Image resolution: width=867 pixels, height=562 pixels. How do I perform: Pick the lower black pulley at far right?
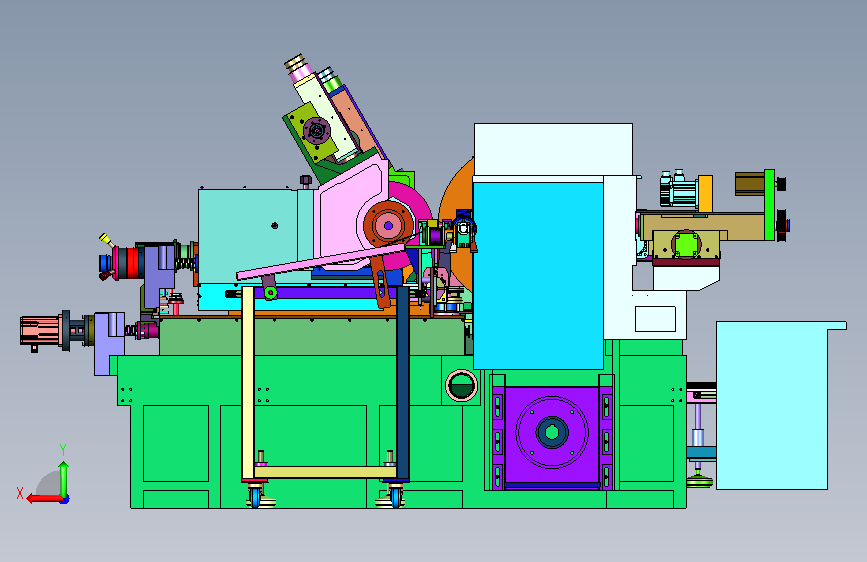[782, 225]
